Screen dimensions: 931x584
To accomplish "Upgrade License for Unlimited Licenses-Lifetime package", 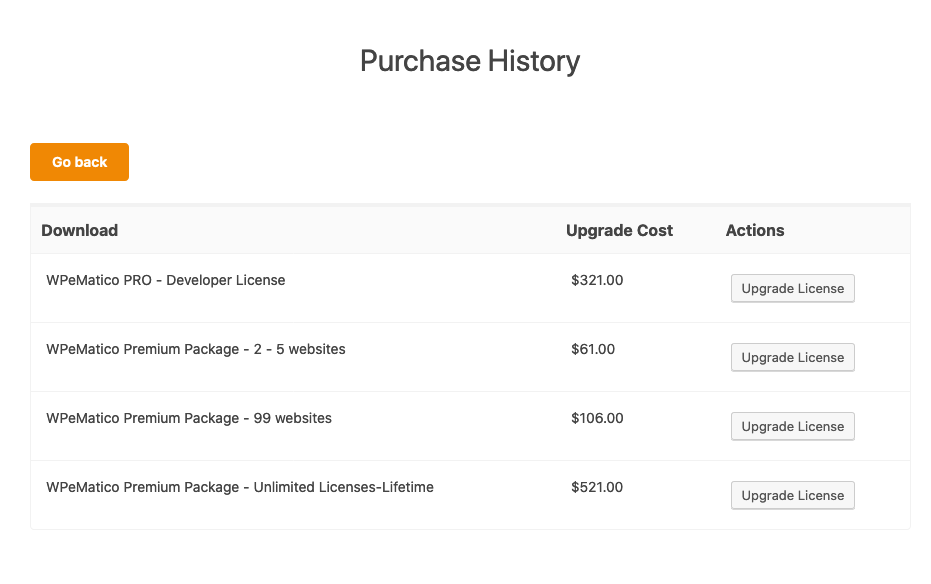I will coord(793,496).
